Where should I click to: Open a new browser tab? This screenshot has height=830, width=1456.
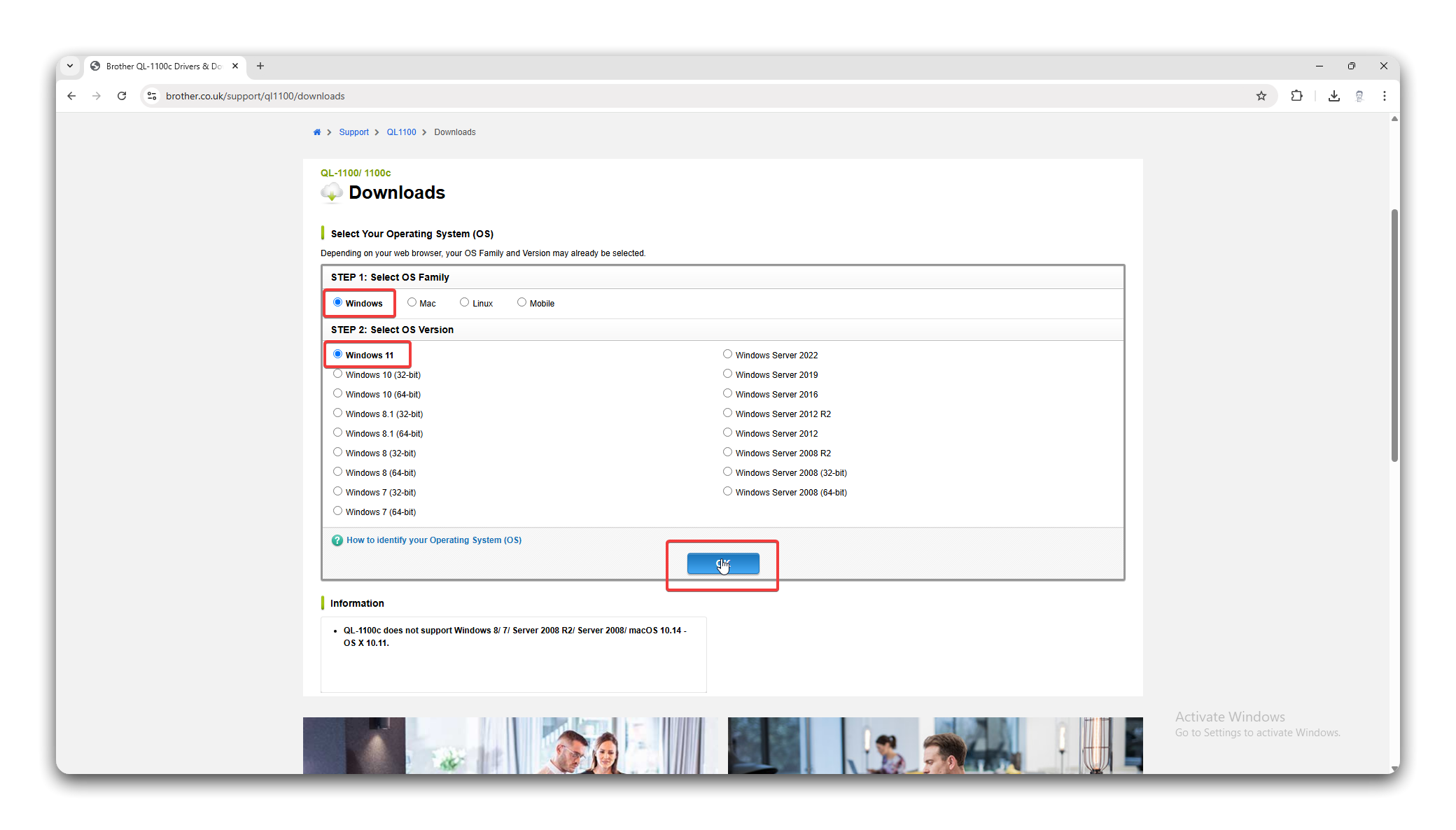pos(260,66)
